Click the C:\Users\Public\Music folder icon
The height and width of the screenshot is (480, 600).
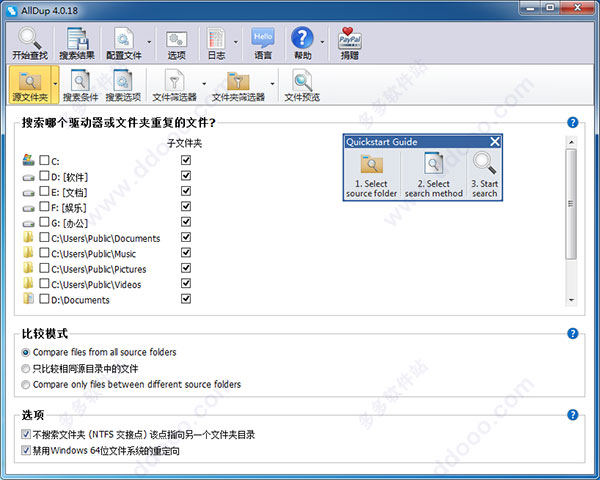(x=28, y=252)
